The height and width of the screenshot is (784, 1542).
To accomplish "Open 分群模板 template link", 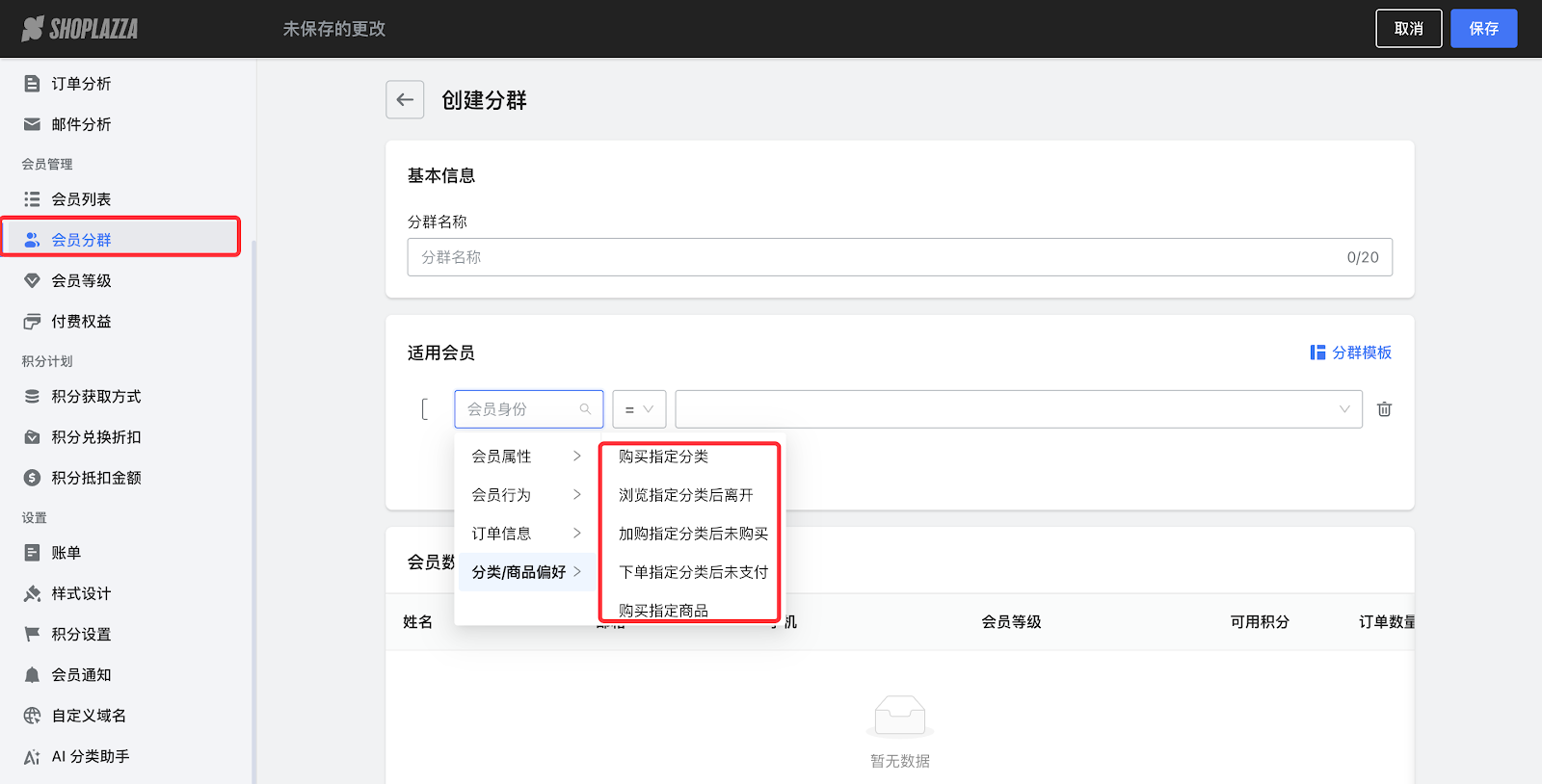I will pos(1351,353).
